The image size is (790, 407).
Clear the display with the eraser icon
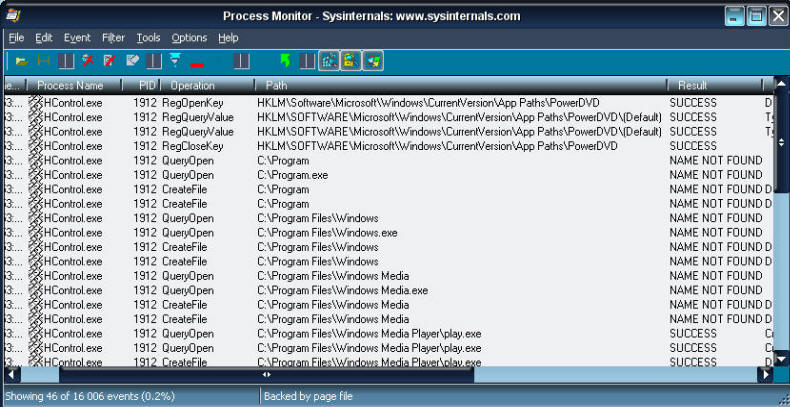pos(132,62)
